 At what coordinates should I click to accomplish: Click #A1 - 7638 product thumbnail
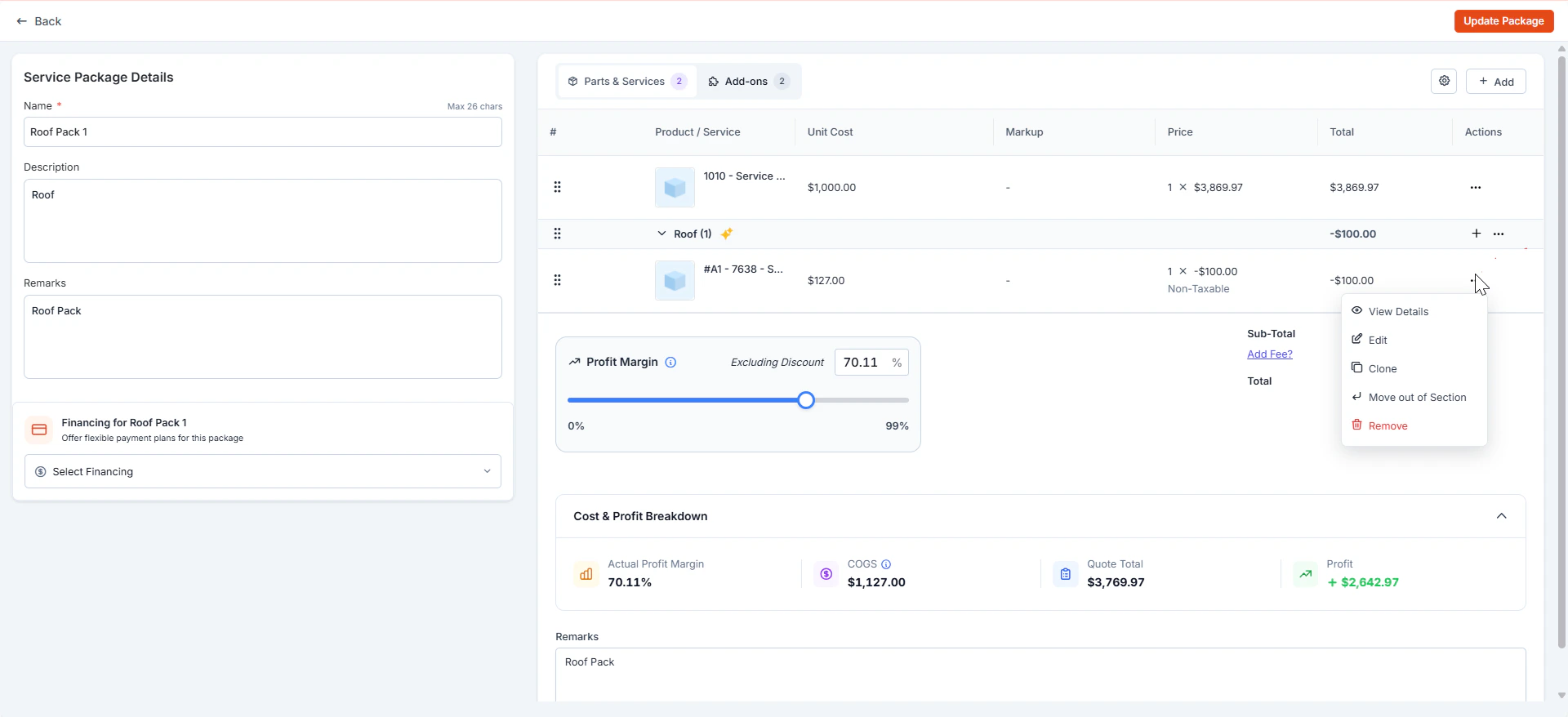675,280
